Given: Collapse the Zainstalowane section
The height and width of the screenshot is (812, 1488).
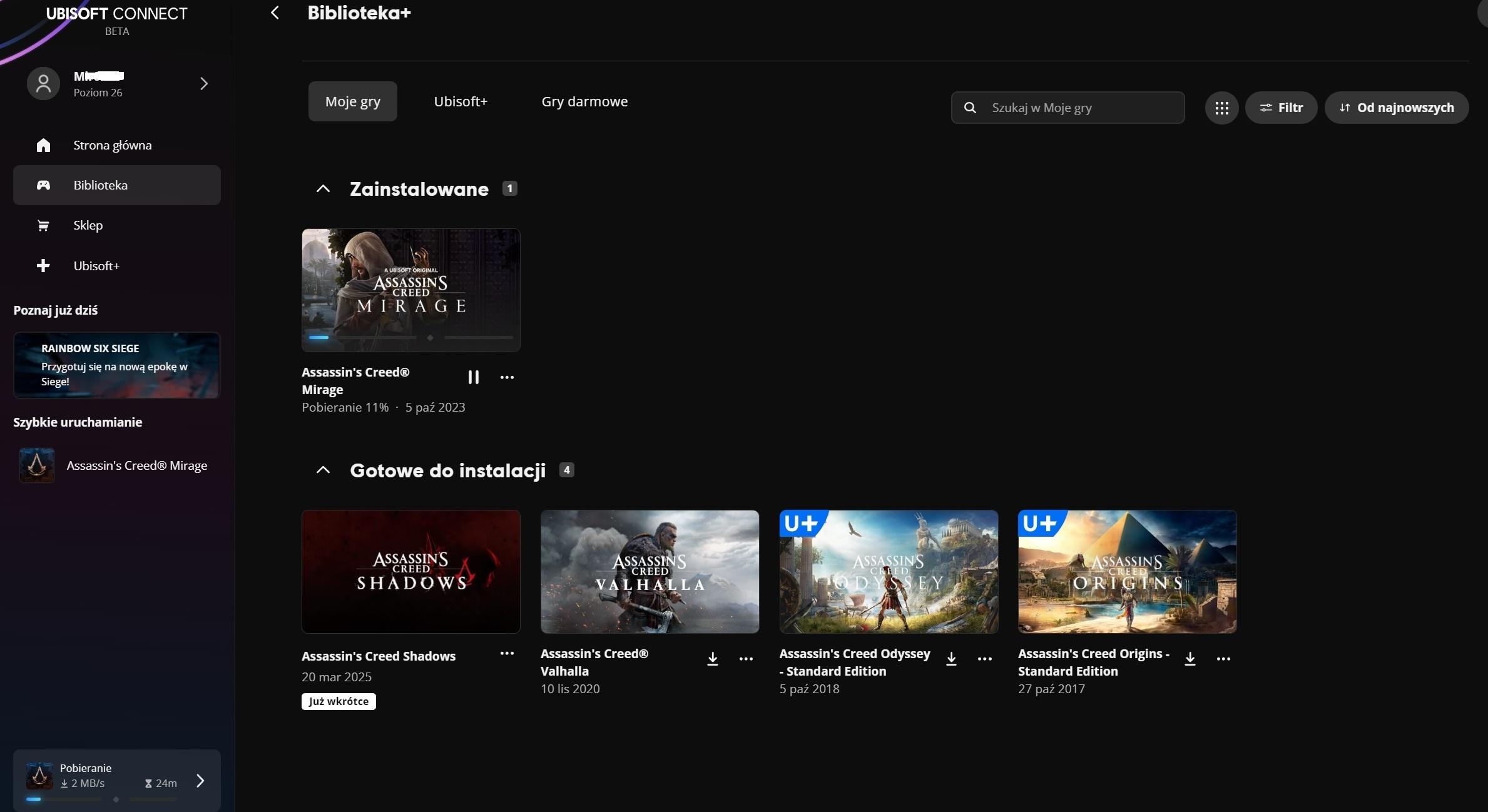Looking at the screenshot, I should (x=323, y=189).
